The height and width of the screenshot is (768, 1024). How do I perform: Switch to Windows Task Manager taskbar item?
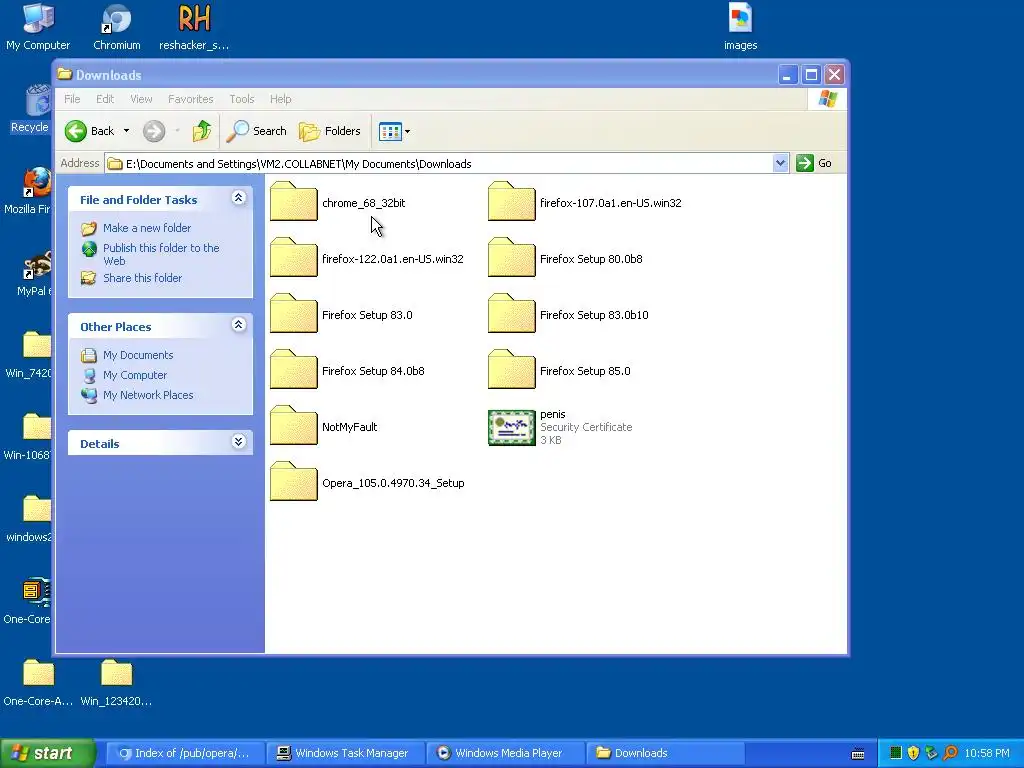tap(345, 753)
